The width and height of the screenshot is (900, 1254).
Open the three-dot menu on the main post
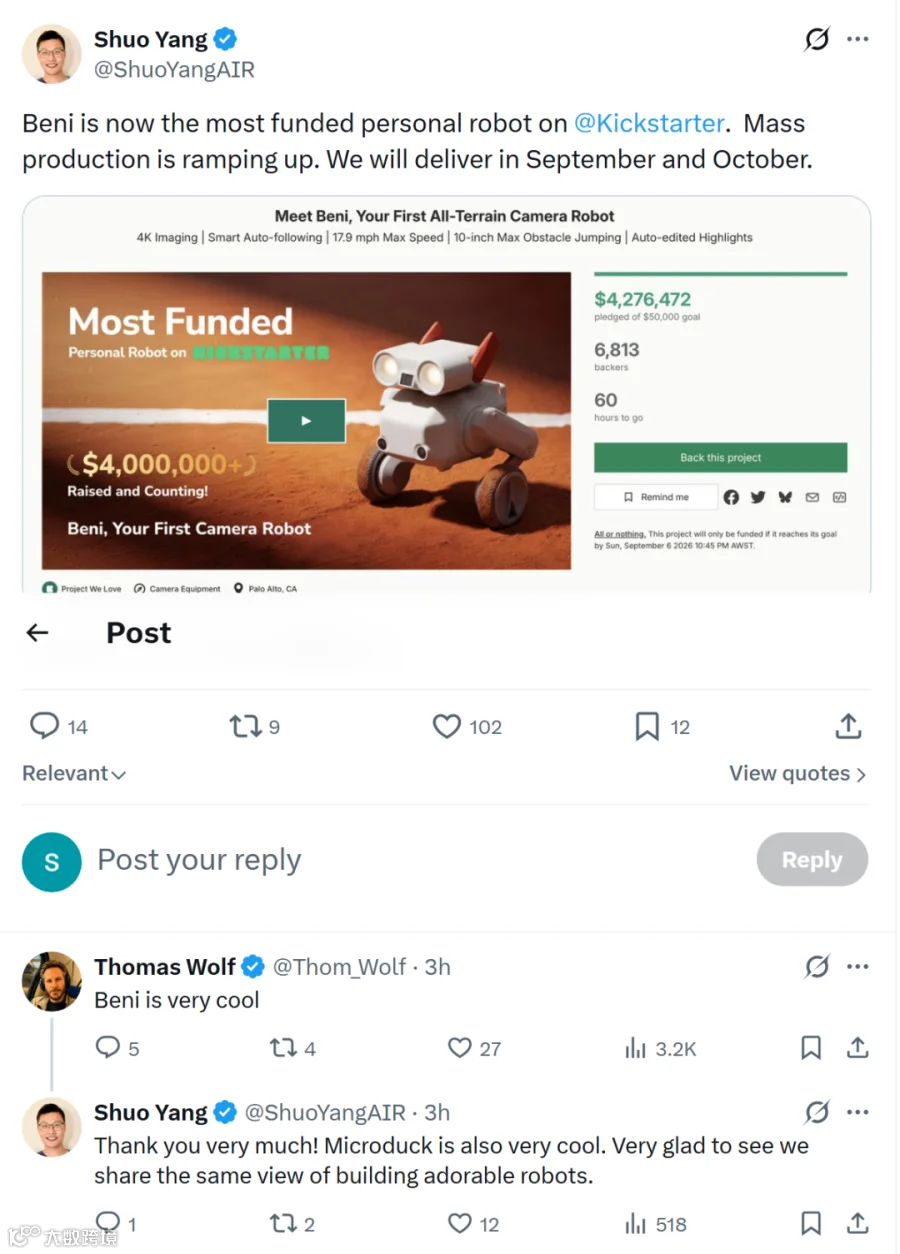857,39
